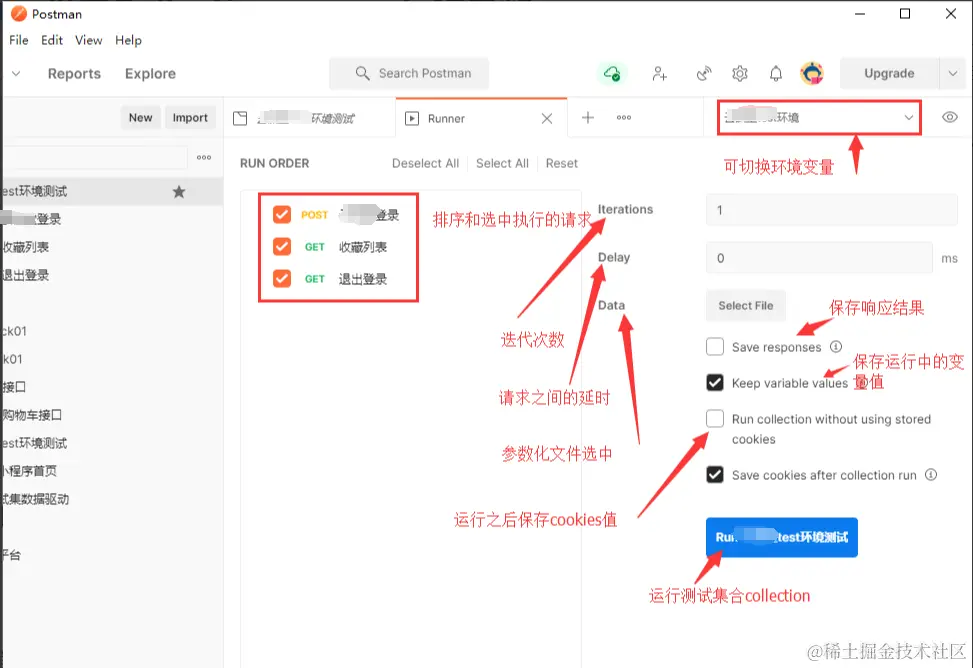Open the environment selector dropdown
Viewport: 973px width, 668px height.
coord(819,117)
